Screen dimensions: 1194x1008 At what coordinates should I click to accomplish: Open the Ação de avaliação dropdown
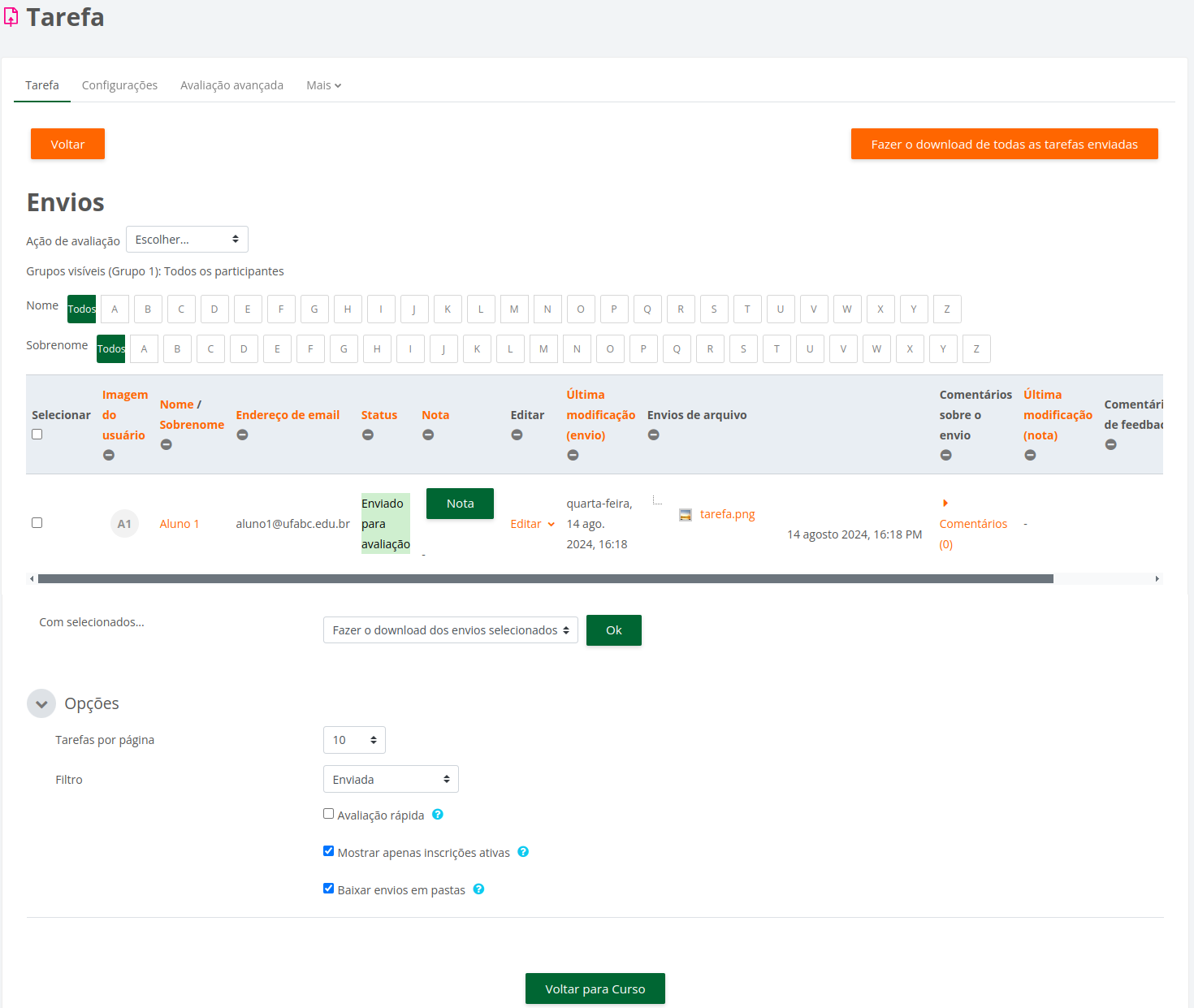[x=187, y=240]
